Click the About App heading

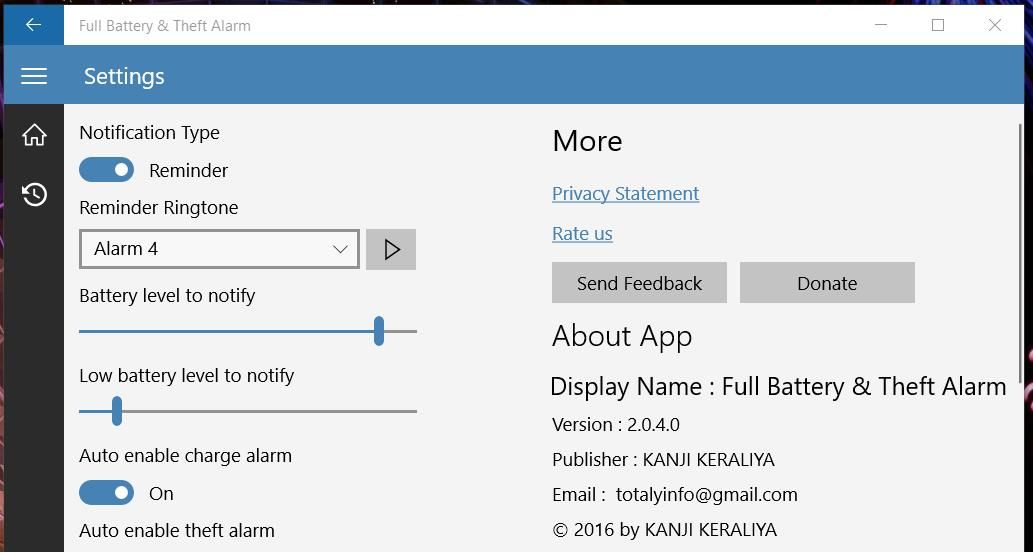tap(622, 336)
